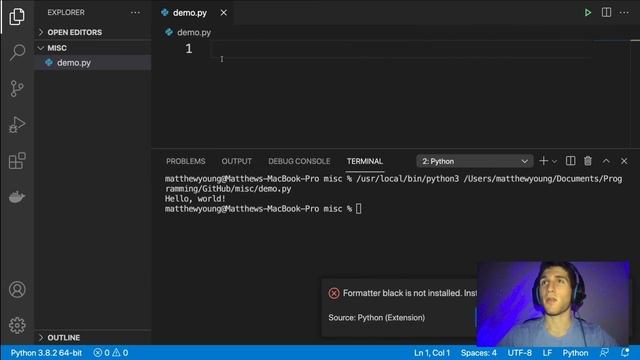This screenshot has width=640, height=360.
Task: Change the Python language mode
Action: point(575,353)
